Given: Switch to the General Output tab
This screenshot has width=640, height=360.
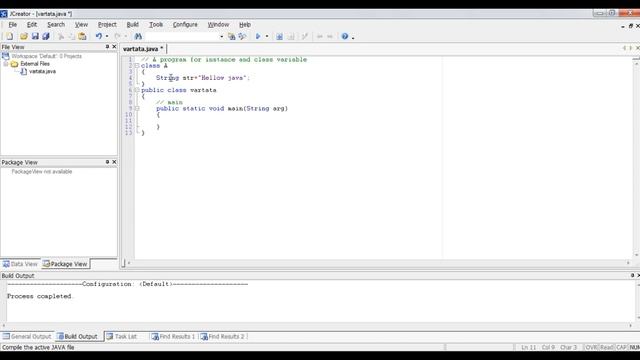Looking at the screenshot, I should click(x=27, y=337).
